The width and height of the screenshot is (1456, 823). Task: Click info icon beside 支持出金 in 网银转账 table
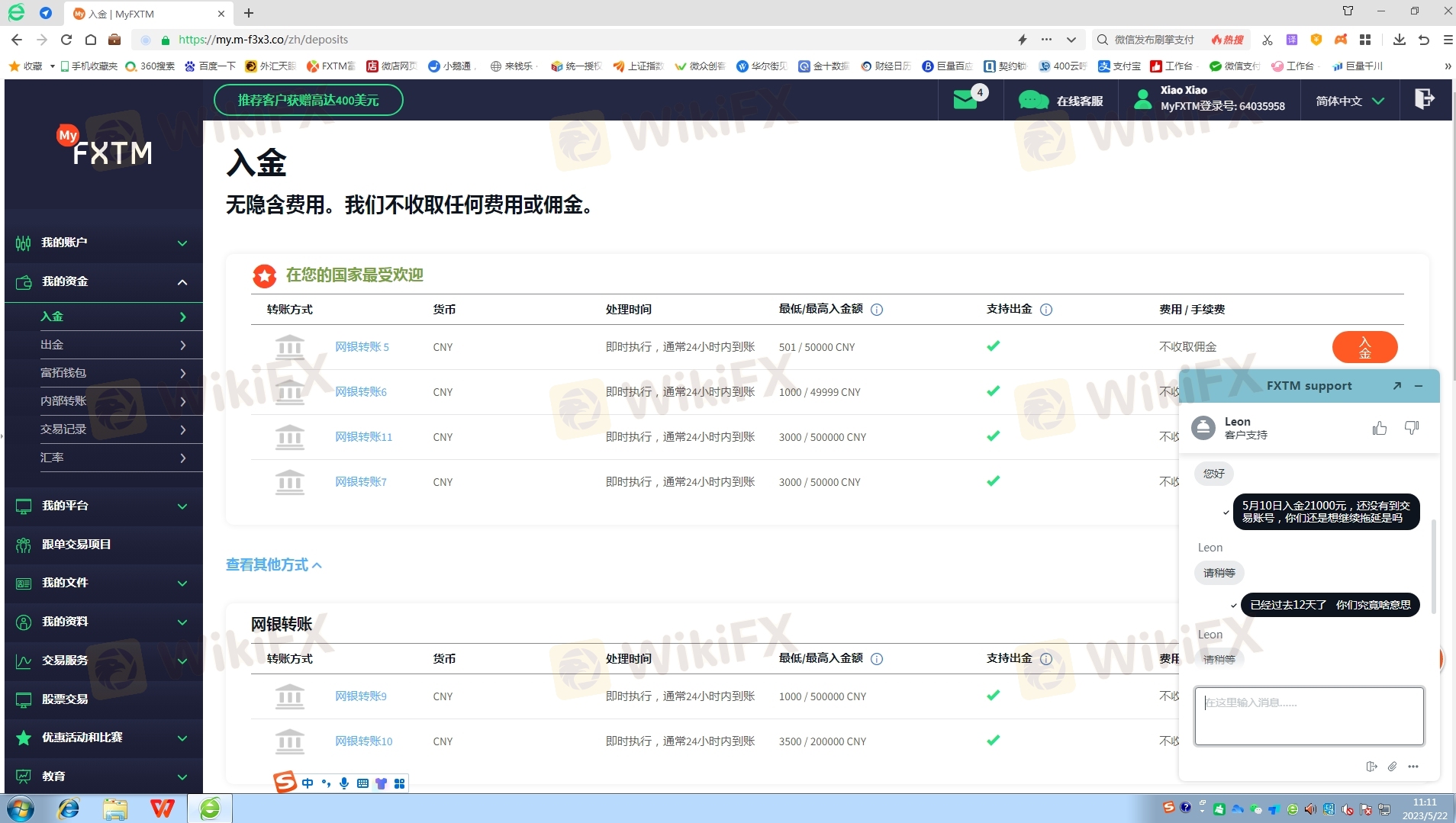click(1046, 659)
